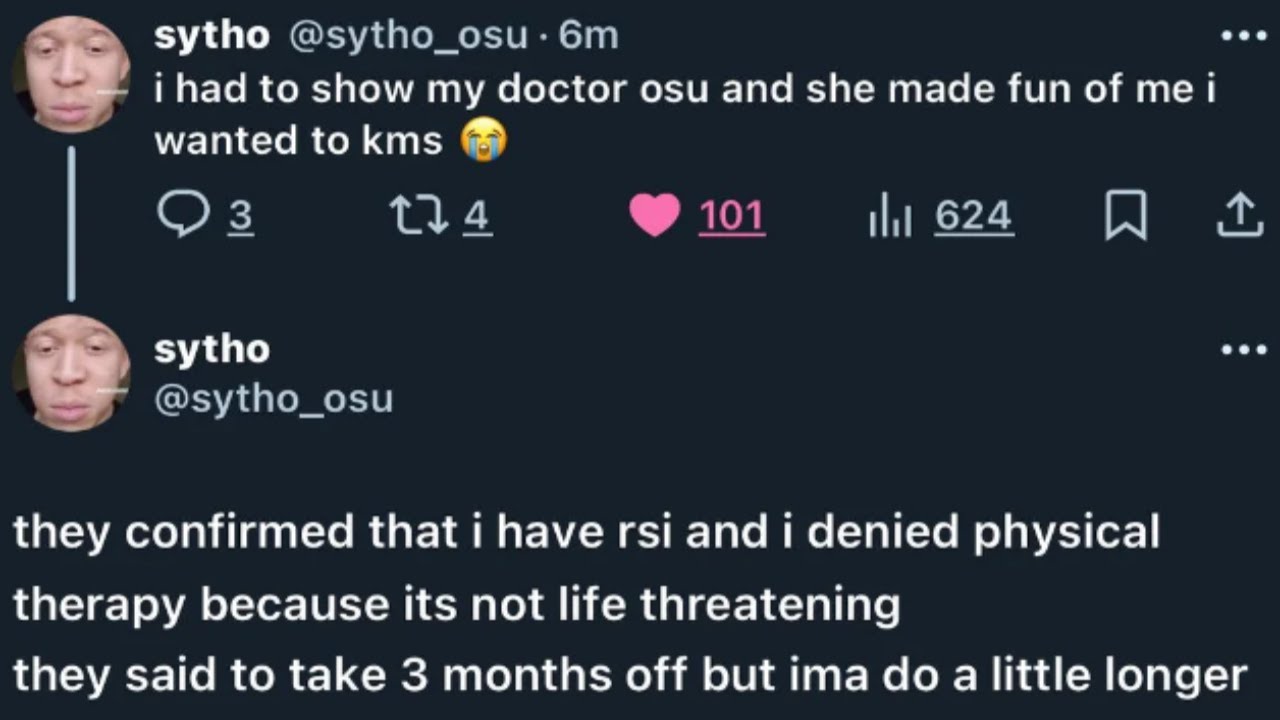
Task: Click the share upload icon
Action: [1239, 216]
